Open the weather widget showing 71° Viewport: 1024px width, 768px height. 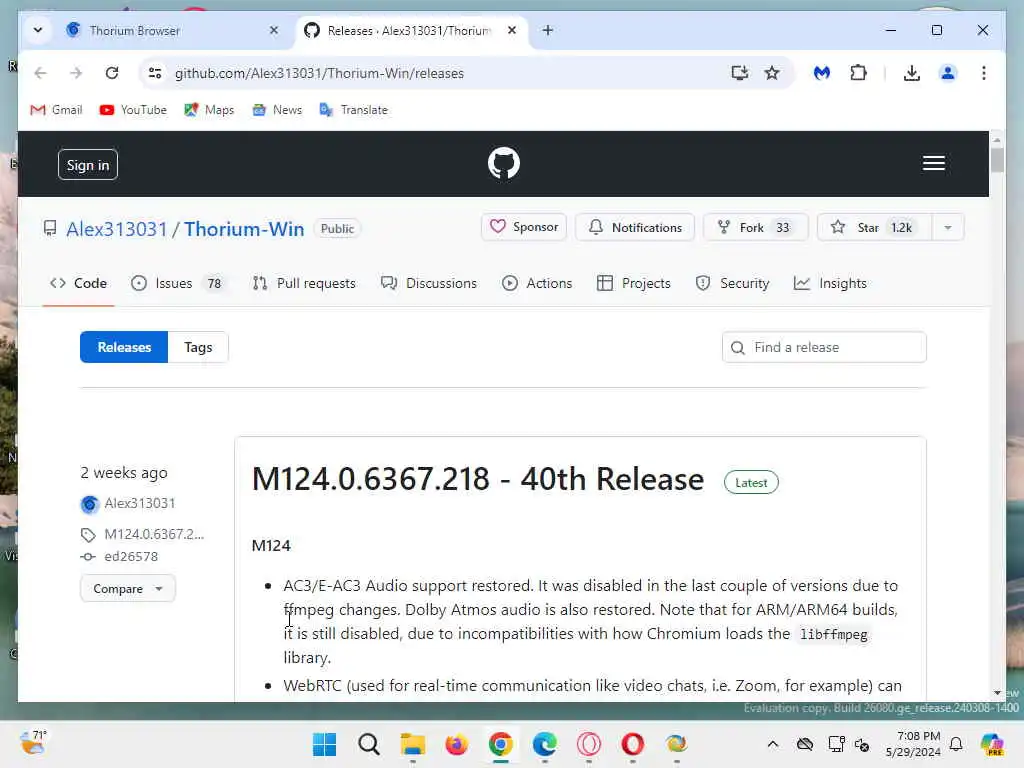point(33,743)
